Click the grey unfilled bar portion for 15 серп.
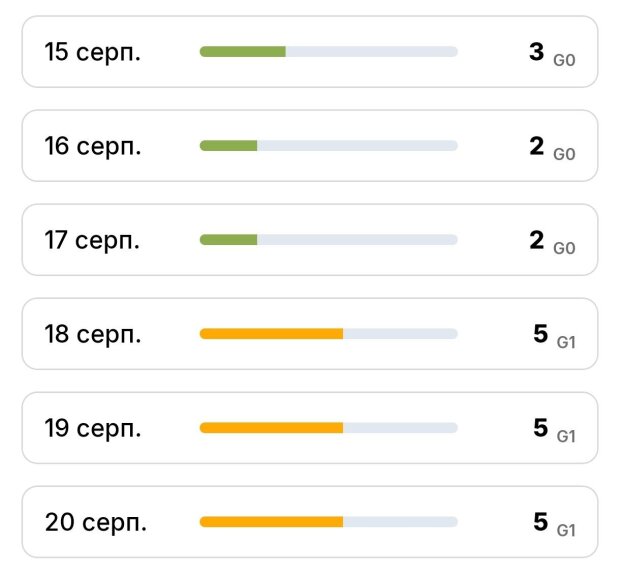 coord(372,52)
